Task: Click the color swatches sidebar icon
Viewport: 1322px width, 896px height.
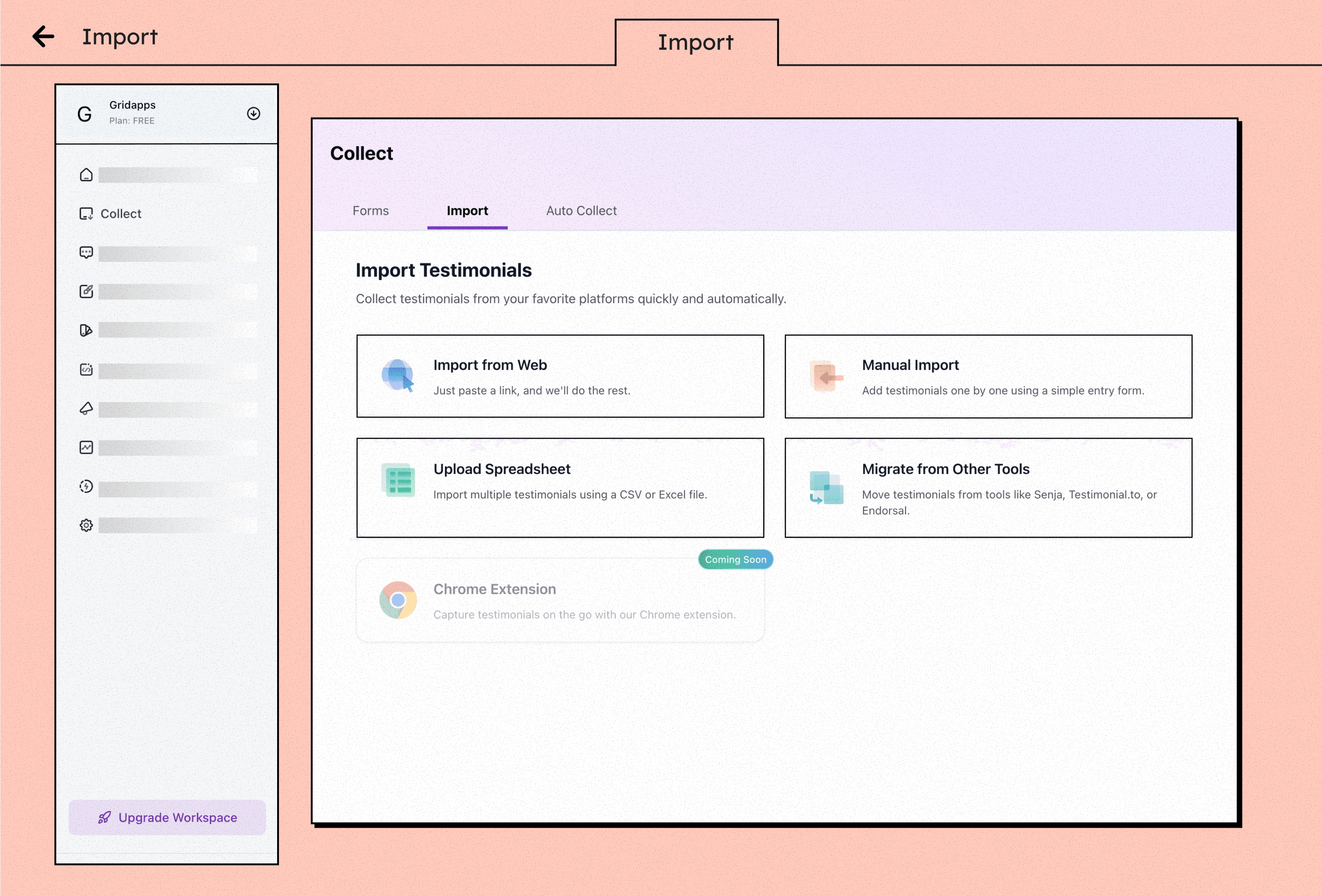Action: coord(86,330)
